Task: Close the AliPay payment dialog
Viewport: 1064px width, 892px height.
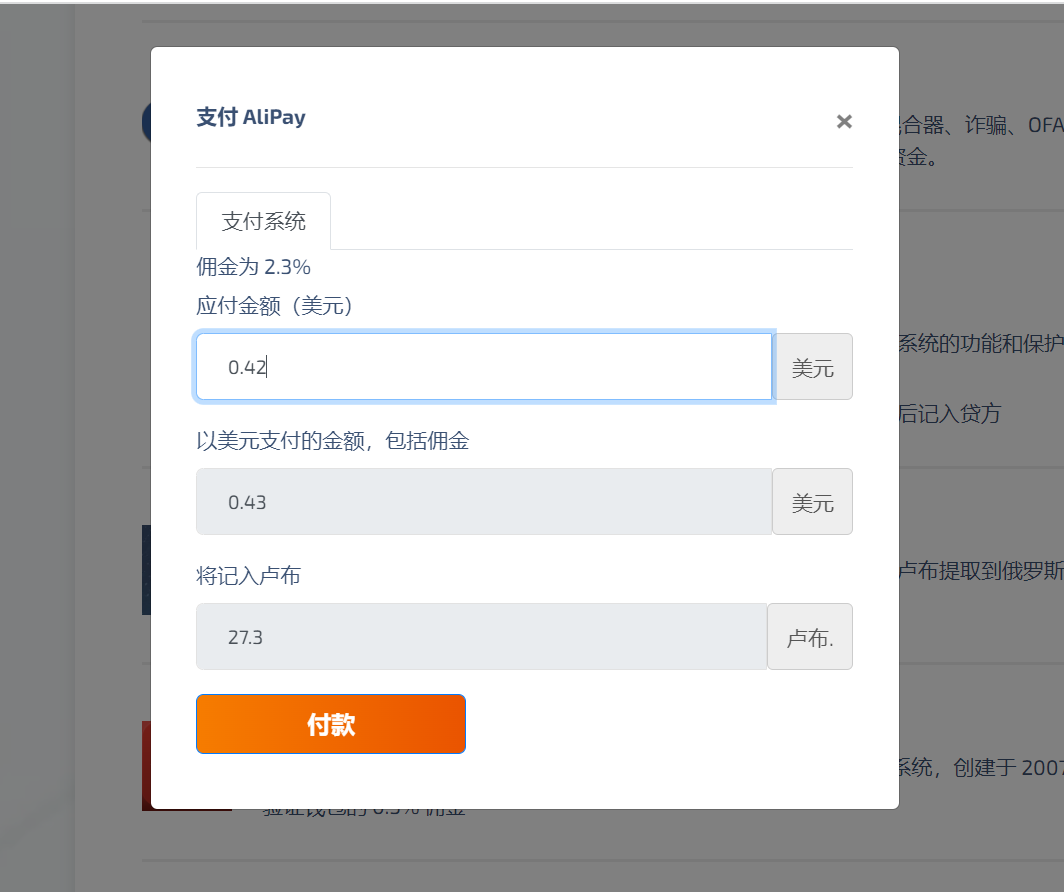Action: click(844, 122)
